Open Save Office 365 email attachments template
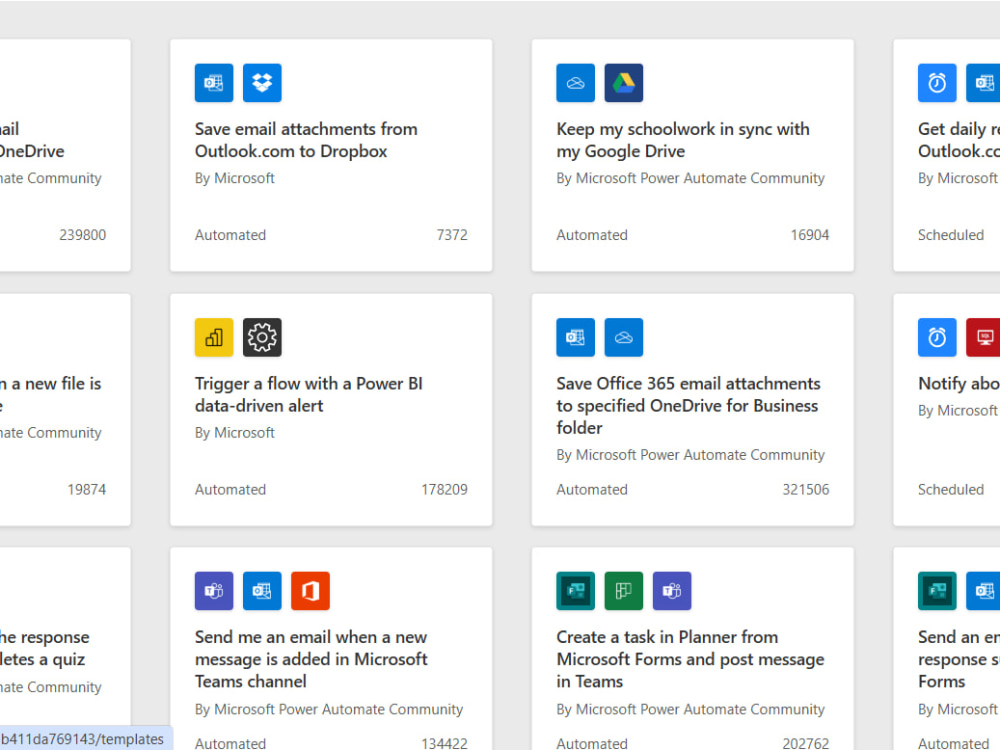Viewport: 1000px width, 750px height. click(688, 406)
